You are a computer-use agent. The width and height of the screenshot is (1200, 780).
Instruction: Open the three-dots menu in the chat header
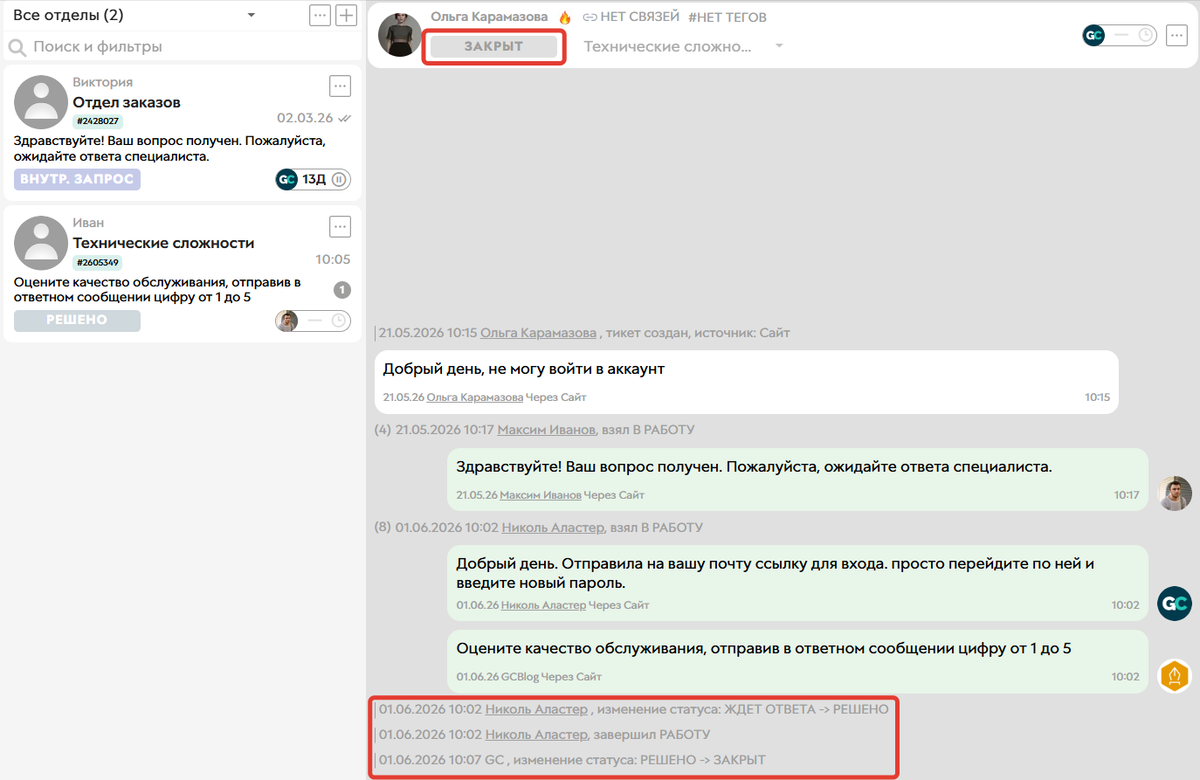click(x=1175, y=35)
